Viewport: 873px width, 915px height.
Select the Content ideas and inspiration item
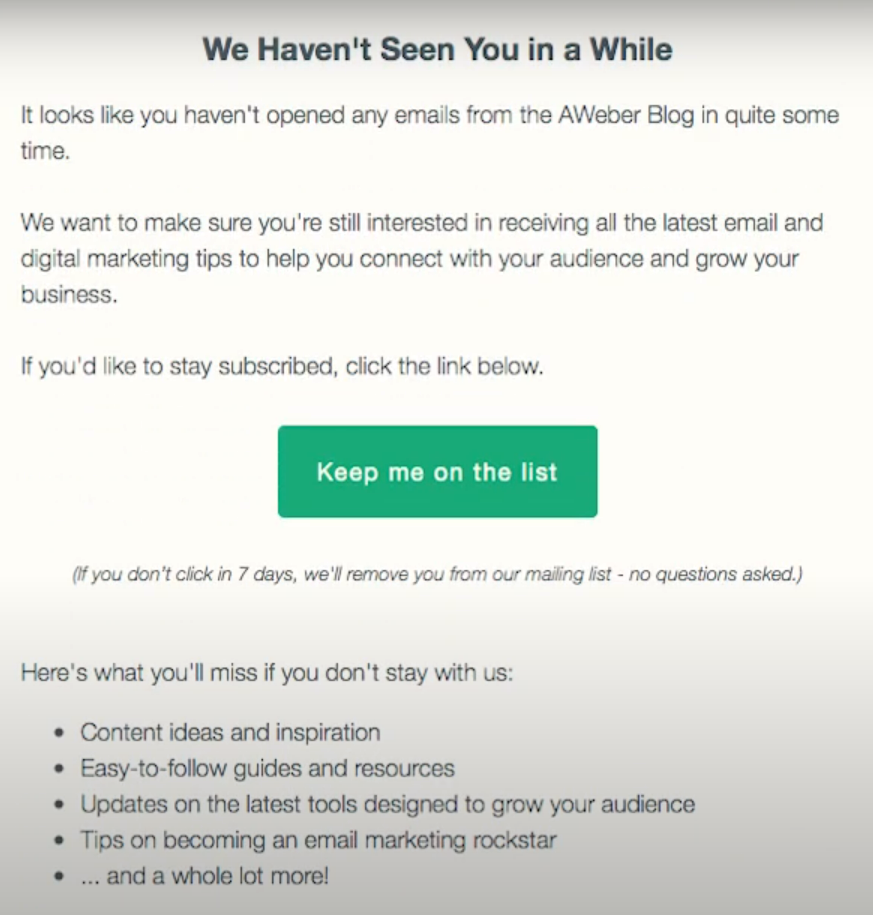click(231, 732)
